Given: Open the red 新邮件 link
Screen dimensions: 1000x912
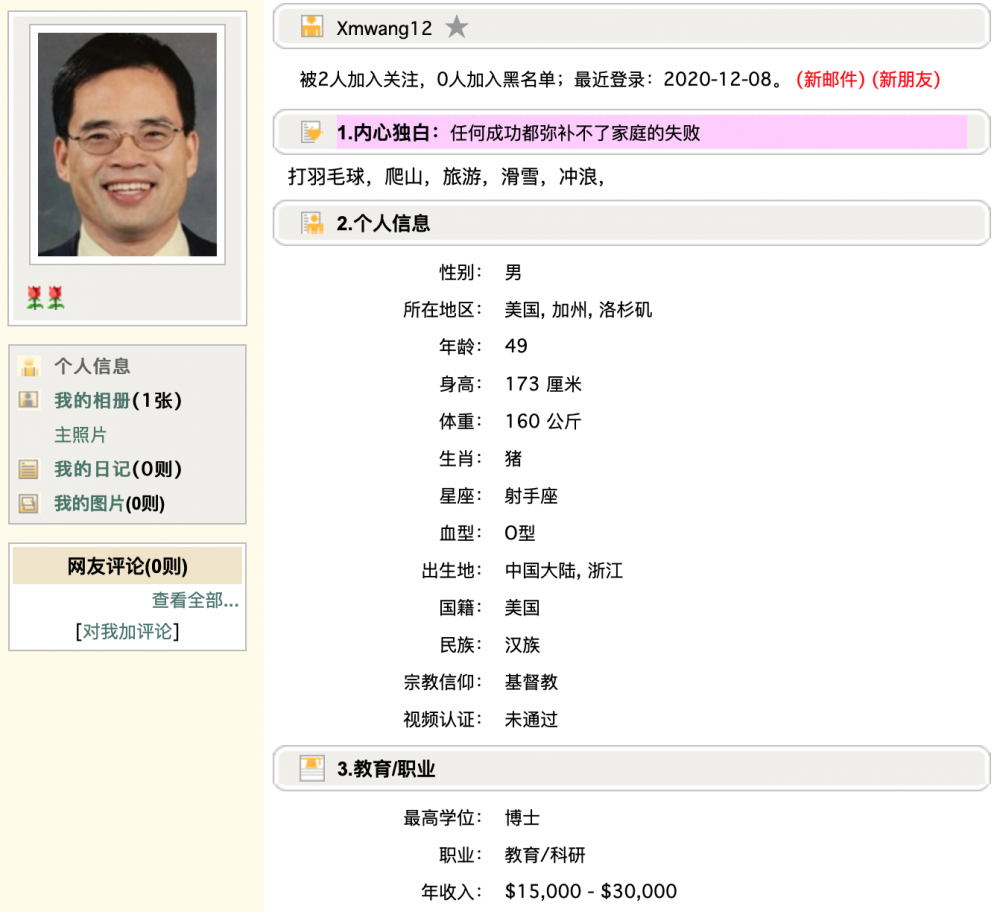Looking at the screenshot, I should click(x=830, y=80).
